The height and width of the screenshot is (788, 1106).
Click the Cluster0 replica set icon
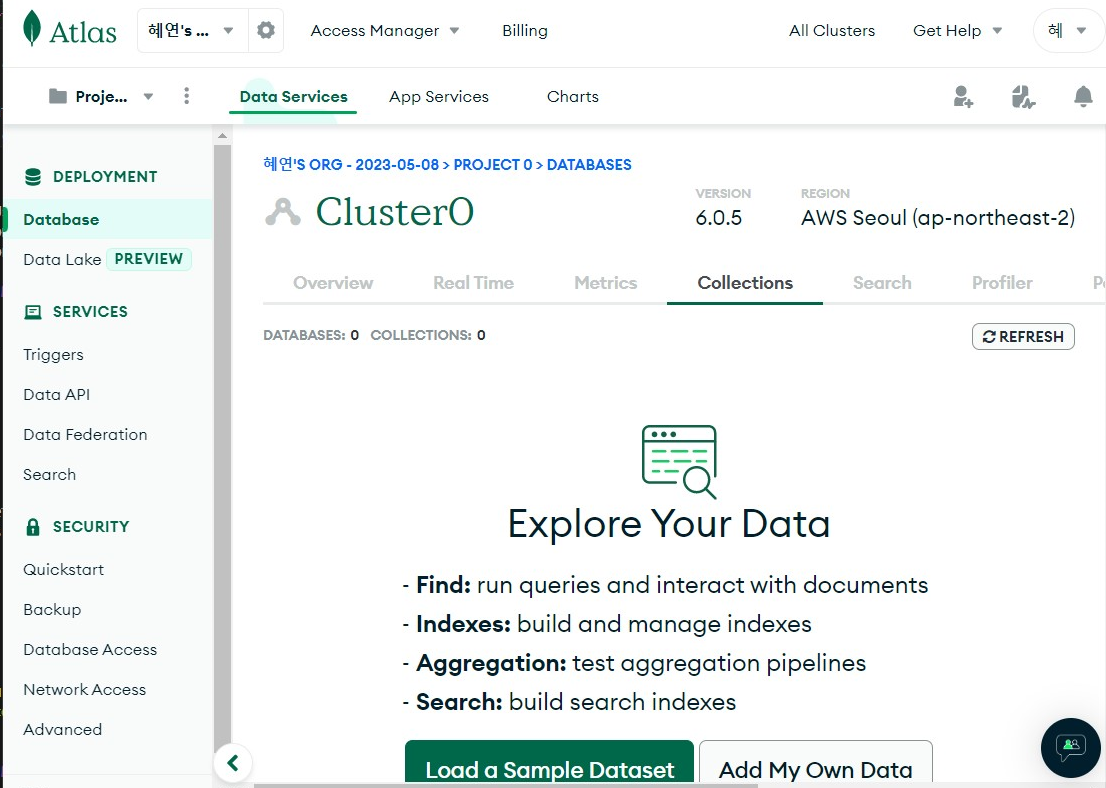point(283,212)
